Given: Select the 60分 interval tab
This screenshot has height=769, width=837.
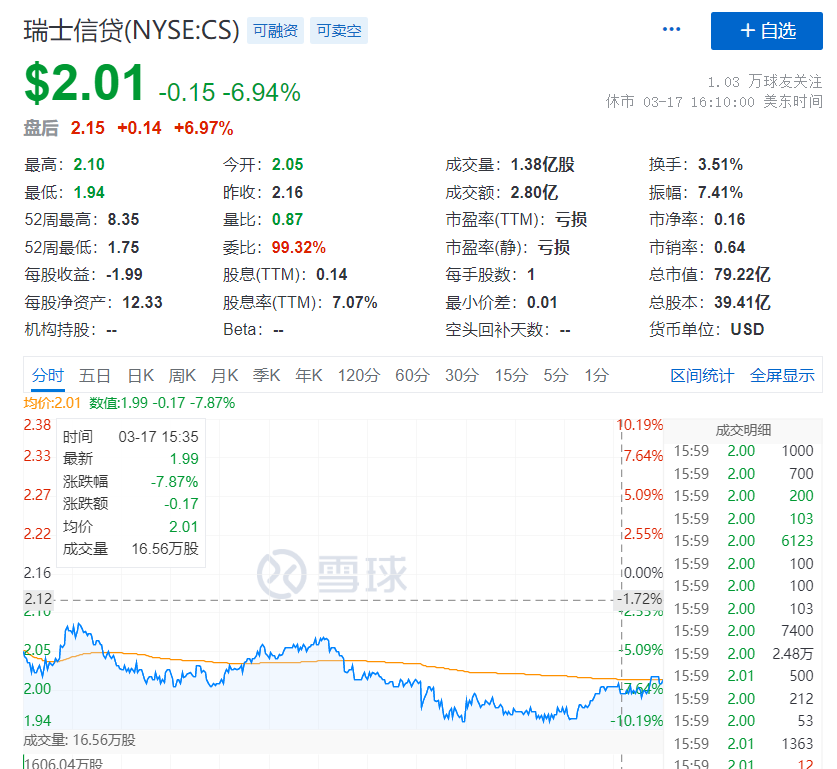Looking at the screenshot, I should tap(412, 376).
